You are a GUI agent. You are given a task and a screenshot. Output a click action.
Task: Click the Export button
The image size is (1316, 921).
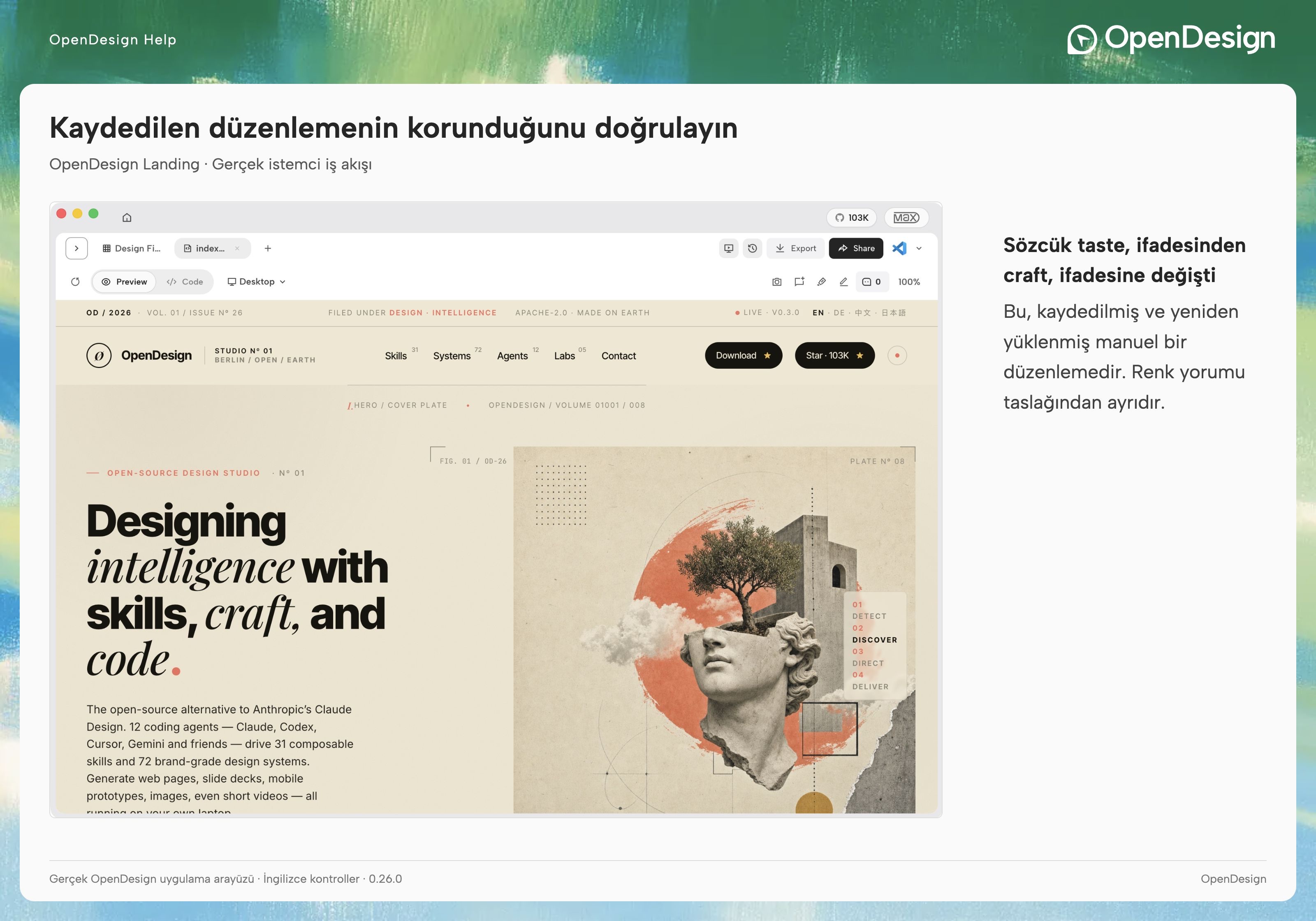(x=795, y=248)
